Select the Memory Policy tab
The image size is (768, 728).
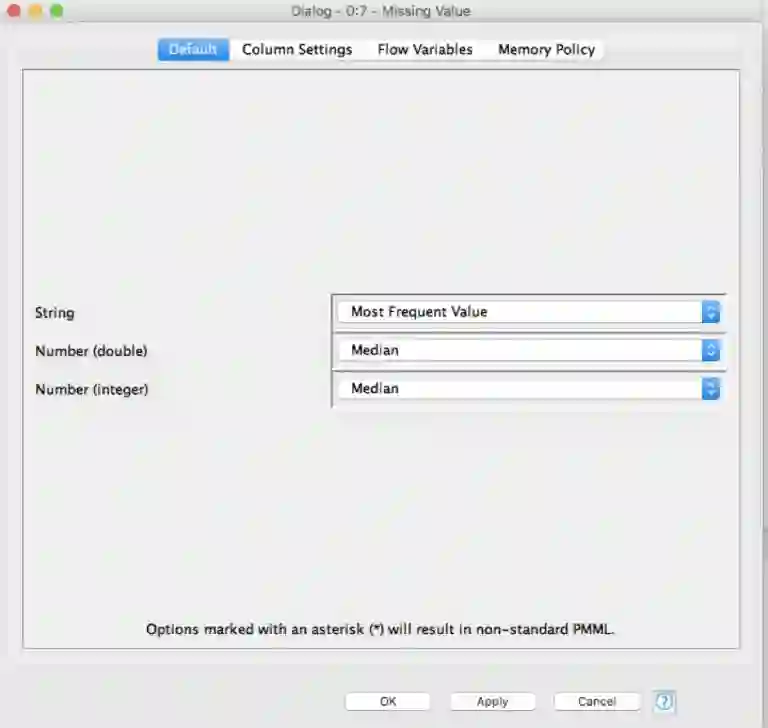pyautogui.click(x=547, y=49)
